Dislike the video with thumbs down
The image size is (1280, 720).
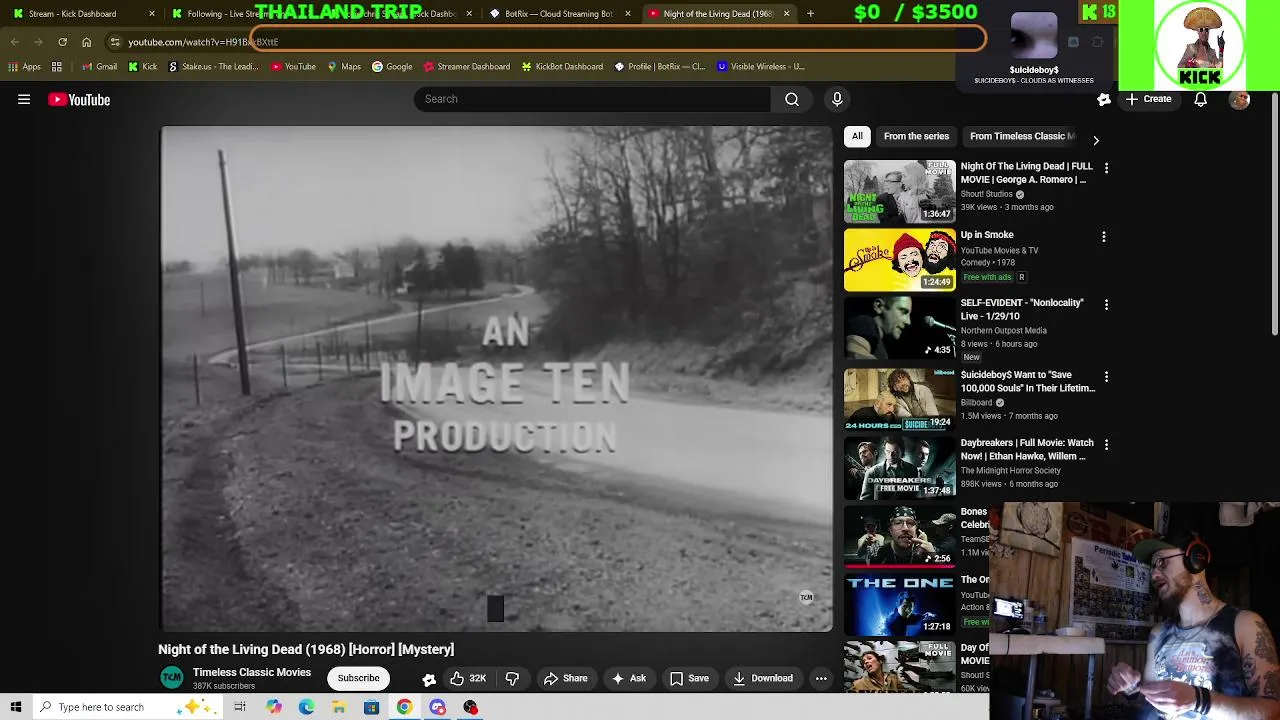512,678
